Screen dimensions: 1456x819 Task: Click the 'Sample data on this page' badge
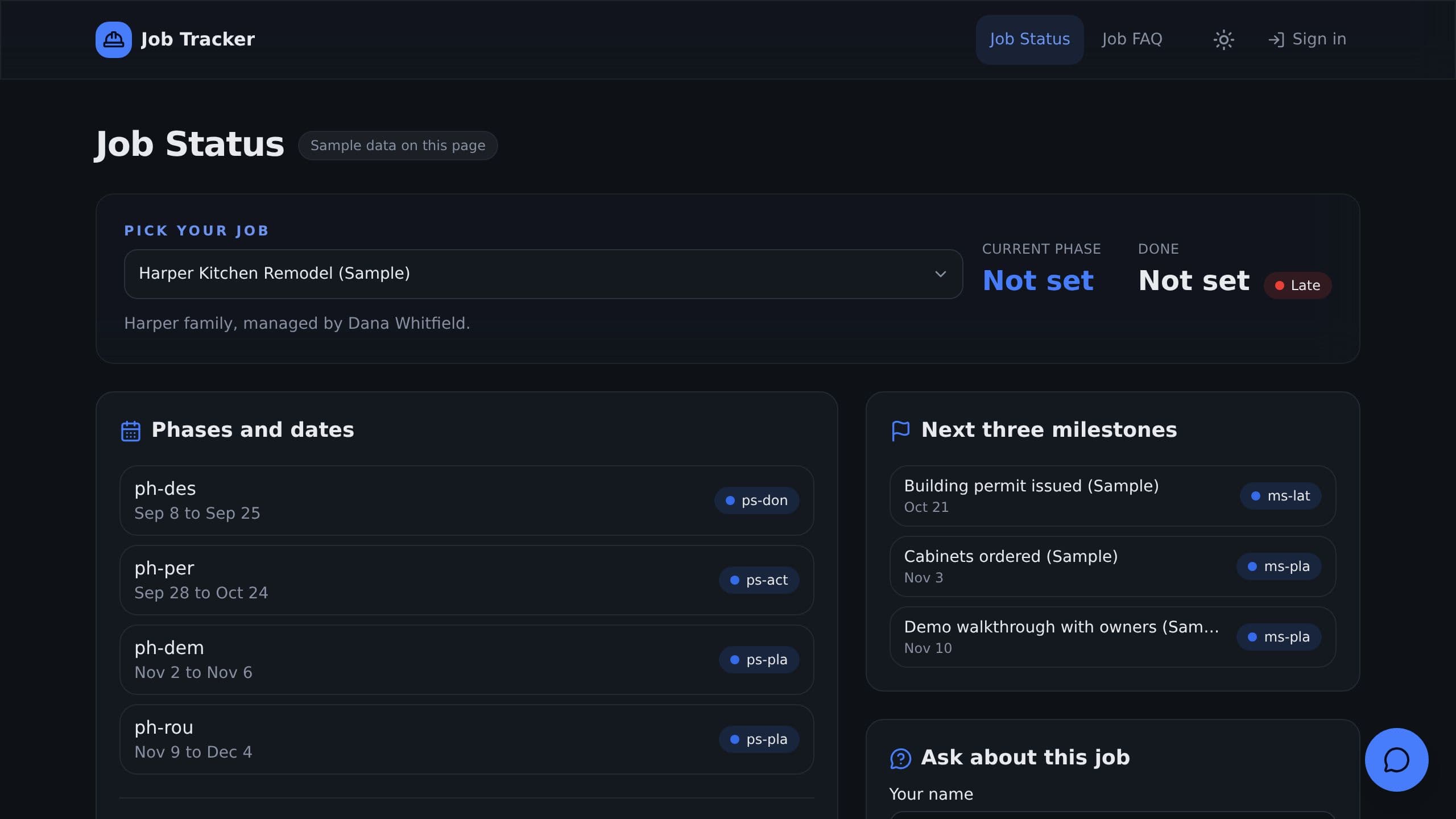(398, 146)
